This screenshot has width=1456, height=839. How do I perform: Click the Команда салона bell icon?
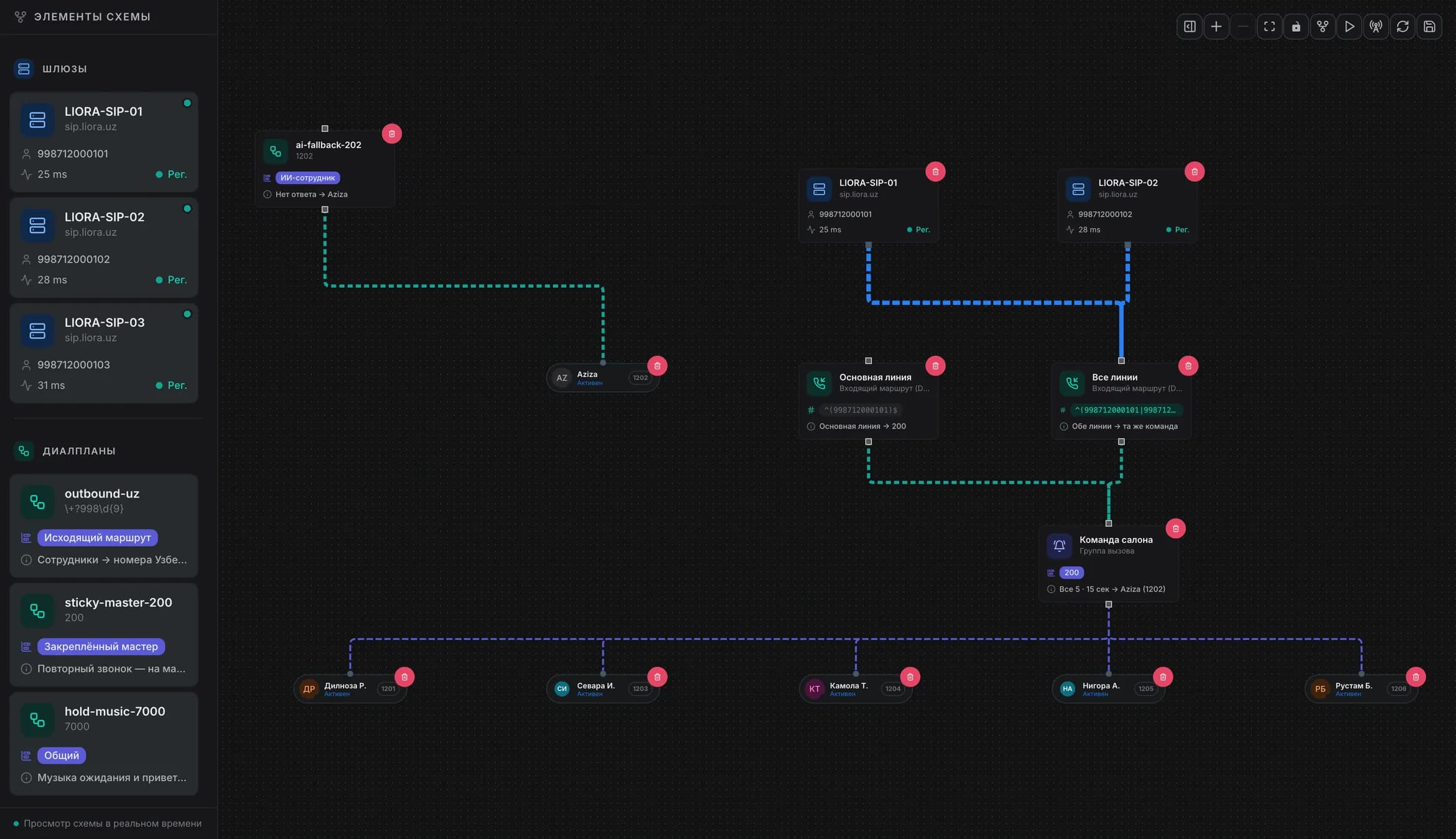coord(1059,545)
